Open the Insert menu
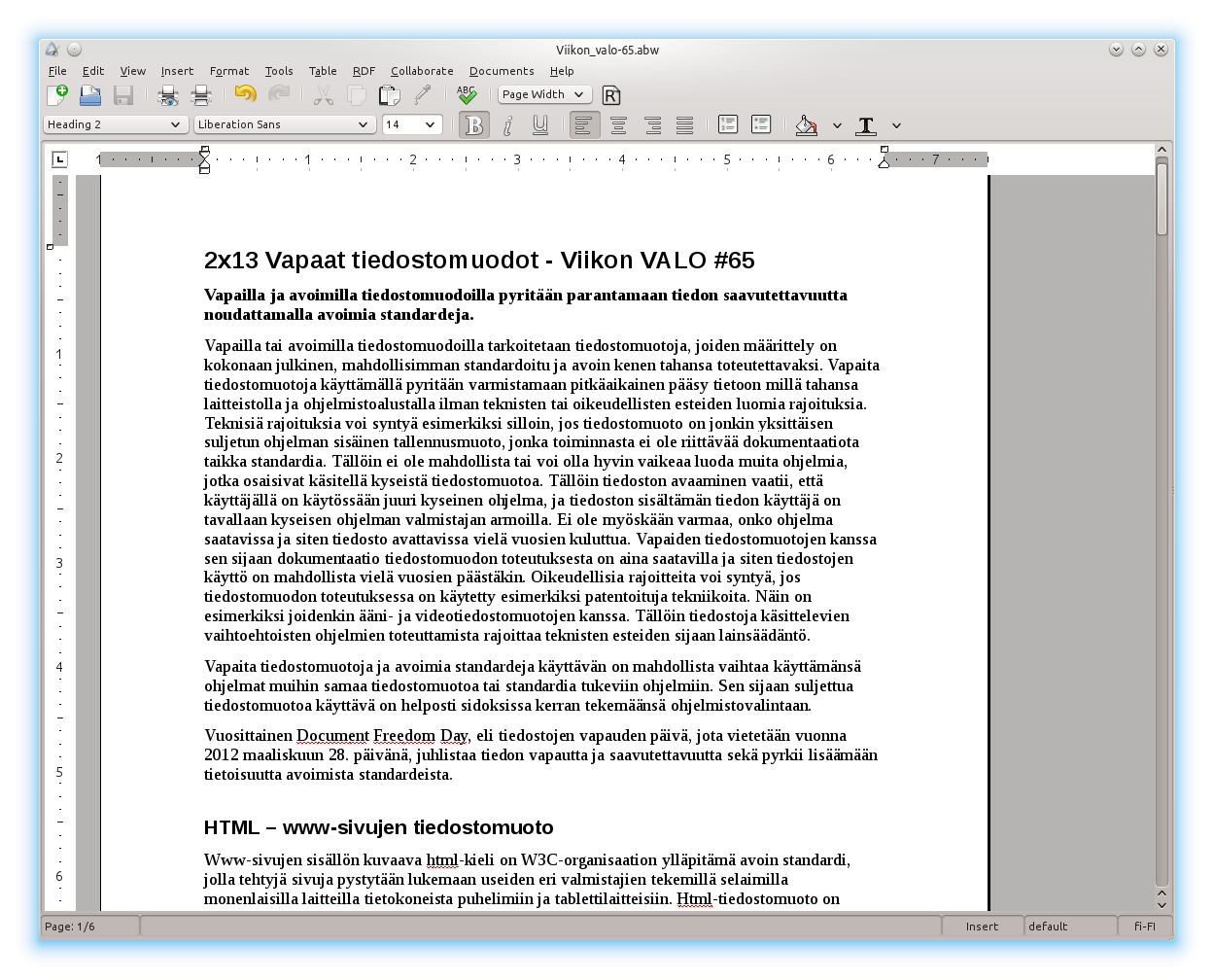Screen dimensions: 1214x980 point(177,71)
